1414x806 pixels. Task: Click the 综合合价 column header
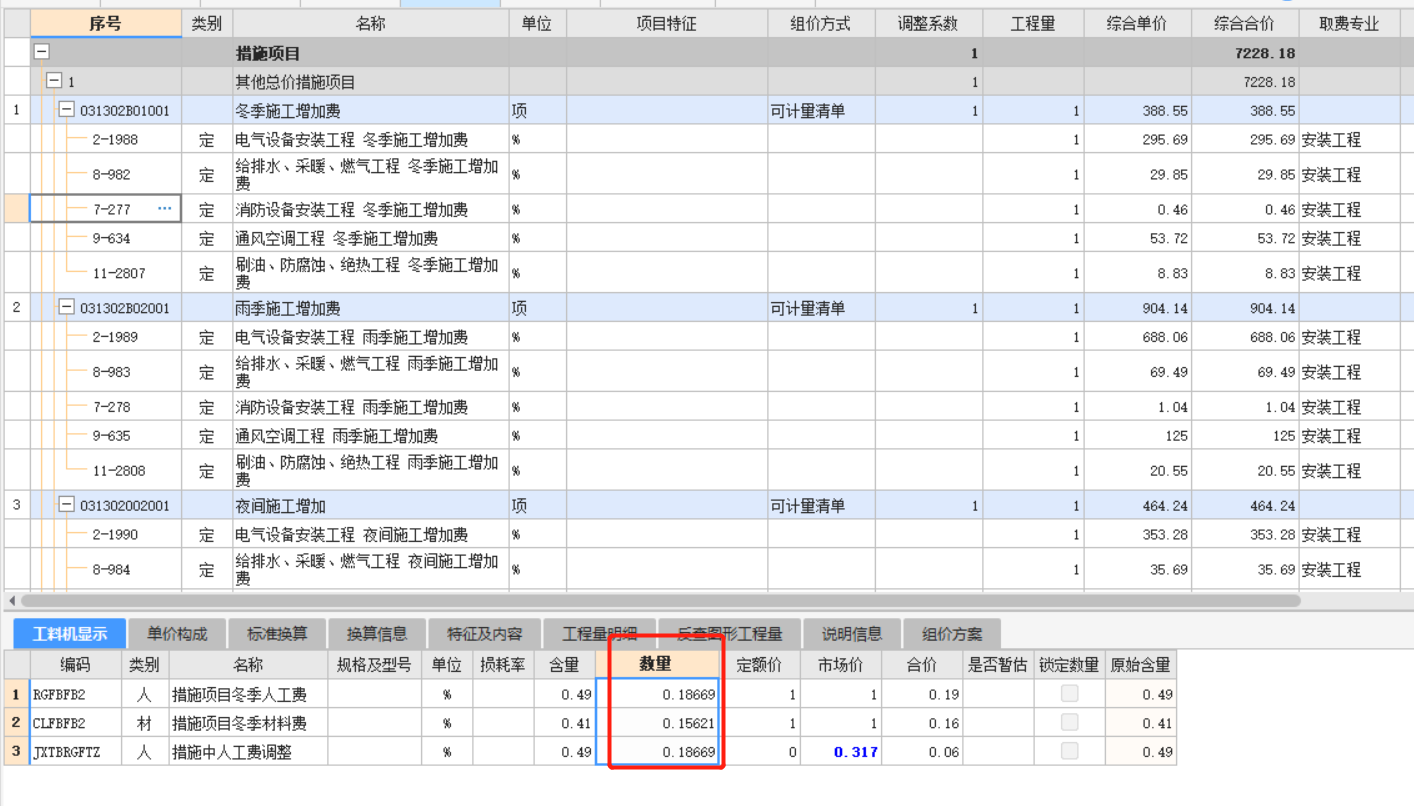(1245, 23)
